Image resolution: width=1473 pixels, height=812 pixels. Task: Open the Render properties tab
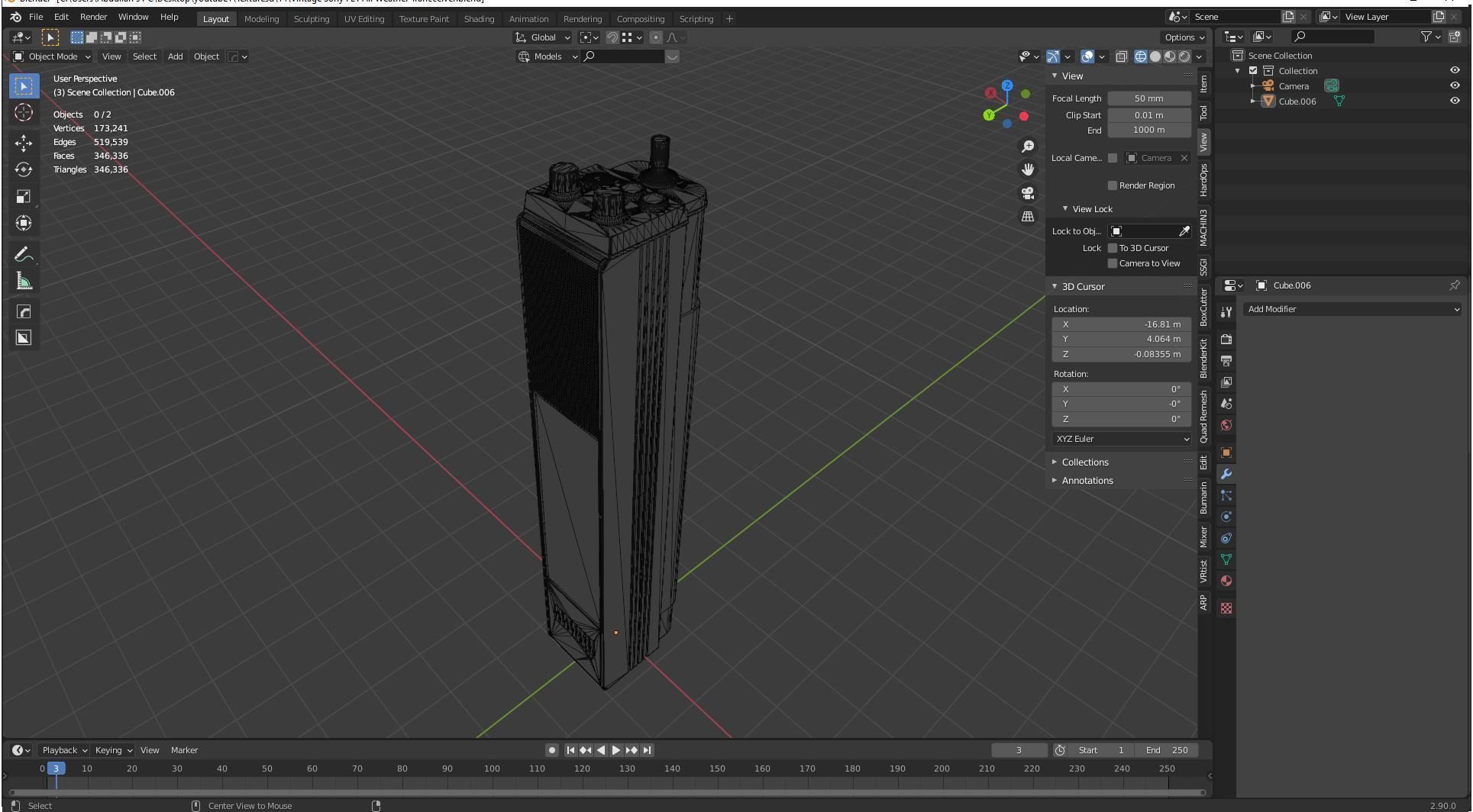click(1226, 340)
